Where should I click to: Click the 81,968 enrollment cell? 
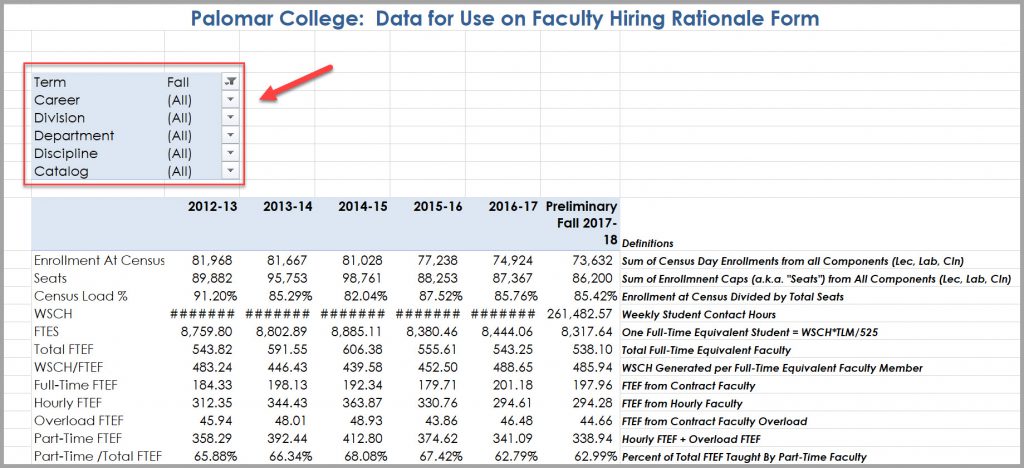point(213,260)
